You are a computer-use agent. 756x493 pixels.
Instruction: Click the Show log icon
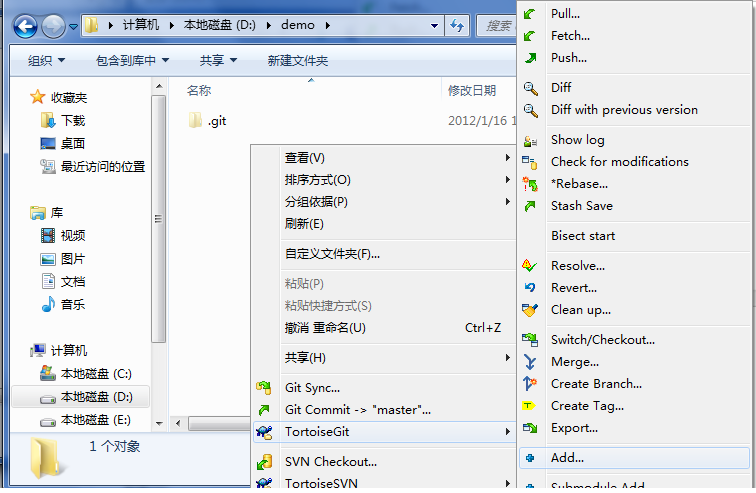(x=530, y=141)
